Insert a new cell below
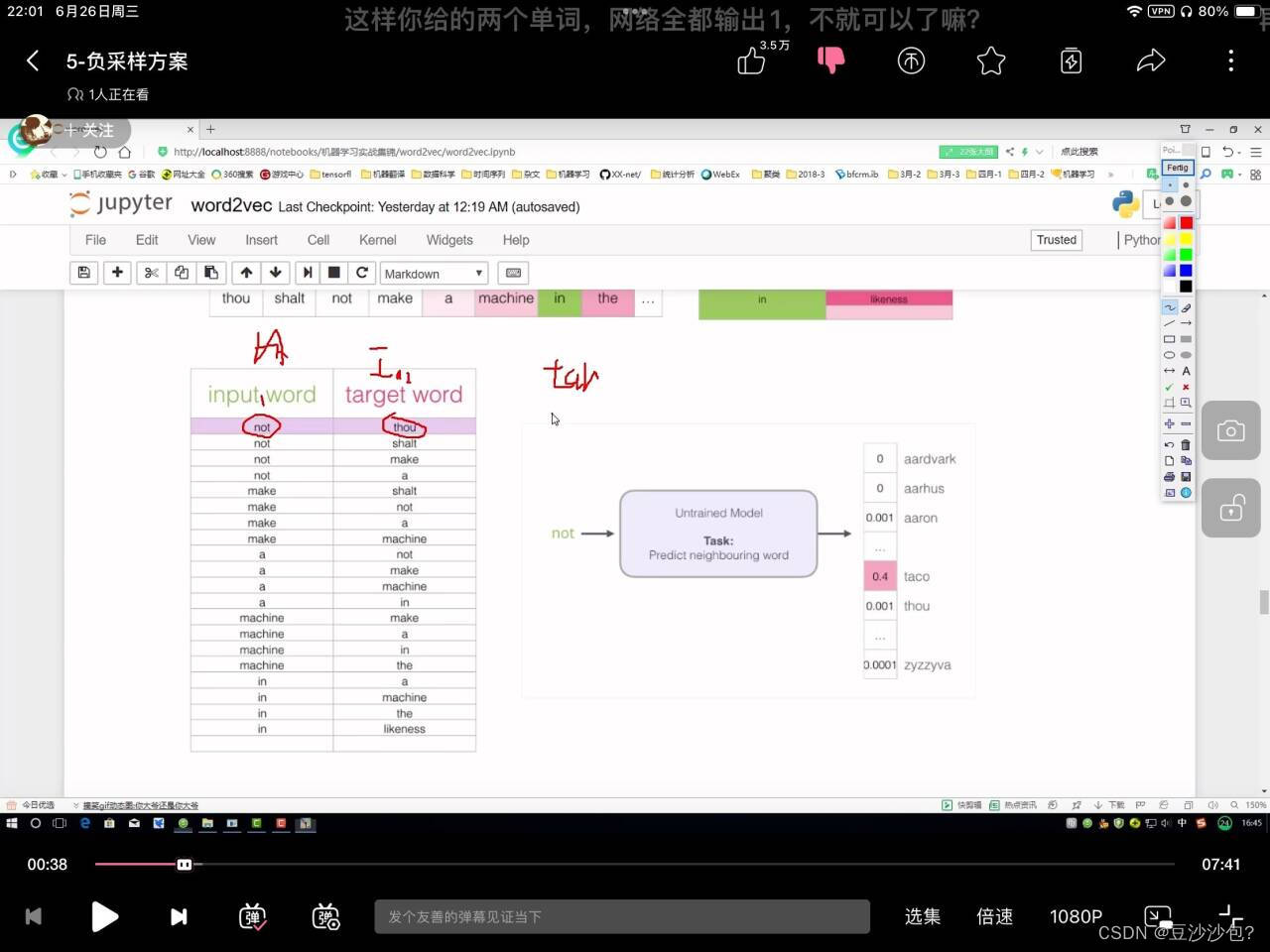The height and width of the screenshot is (952, 1270). 117,273
